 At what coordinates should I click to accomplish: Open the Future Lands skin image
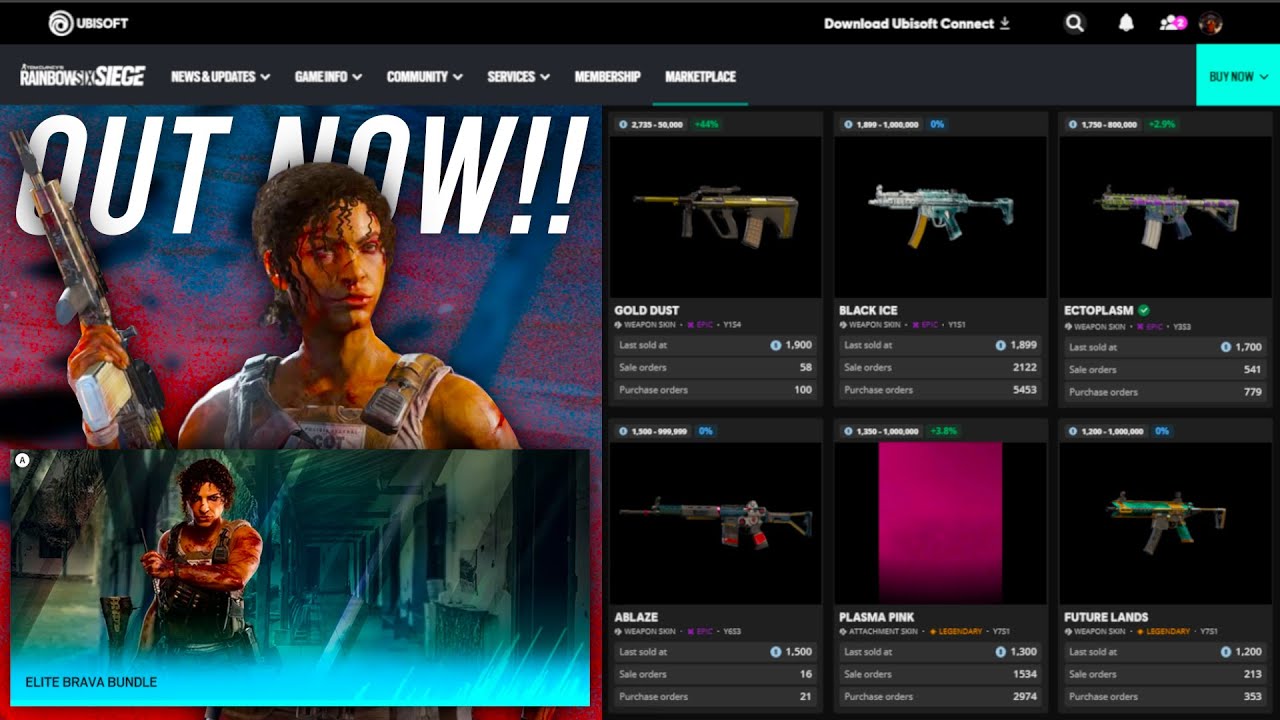1165,522
